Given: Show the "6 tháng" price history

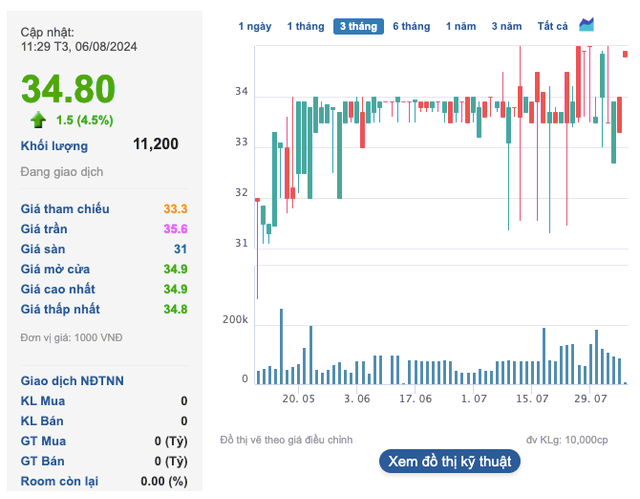Looking at the screenshot, I should point(411,26).
